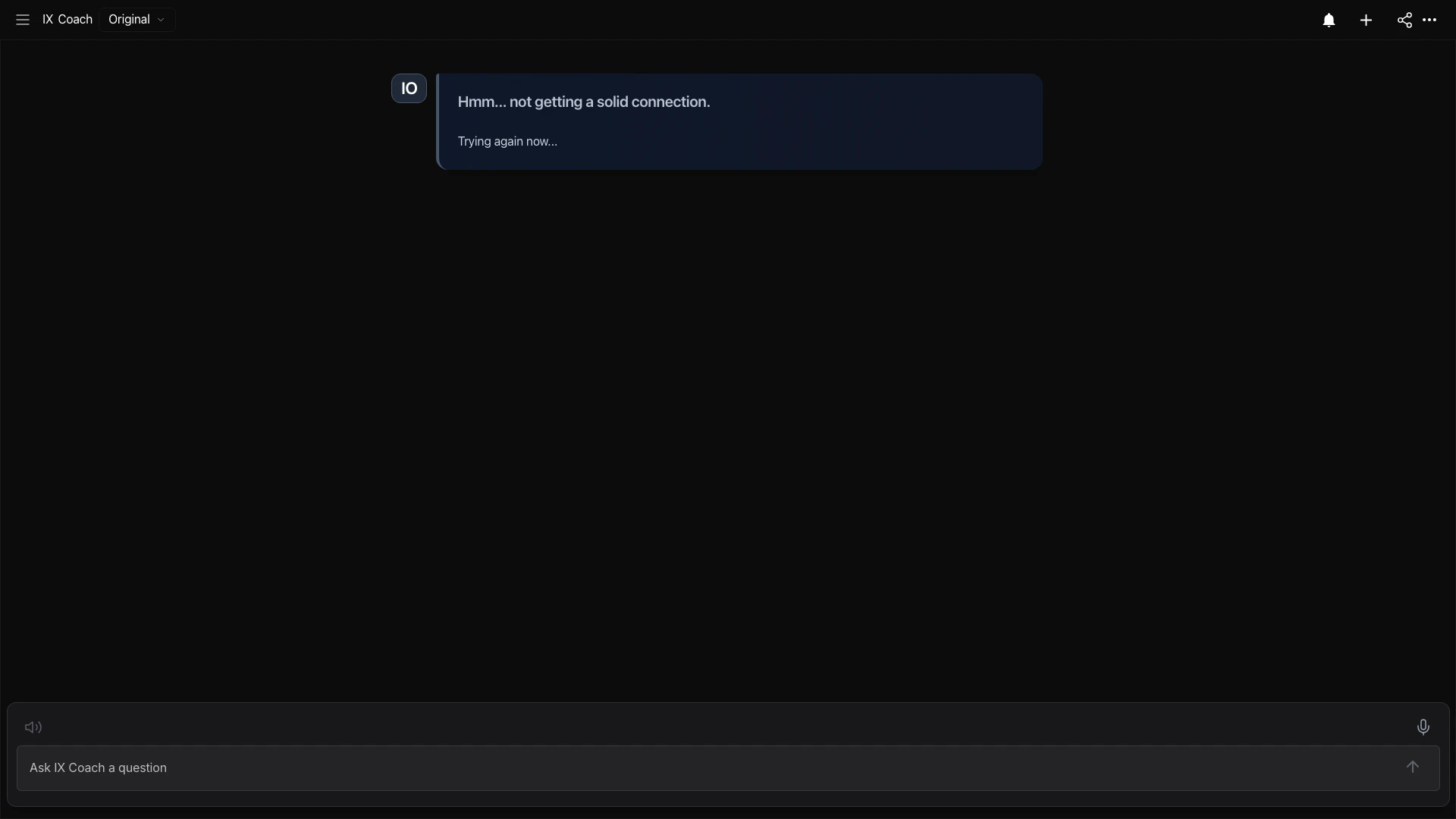Open the share conversation icon
The width and height of the screenshot is (1456, 819).
(x=1404, y=20)
